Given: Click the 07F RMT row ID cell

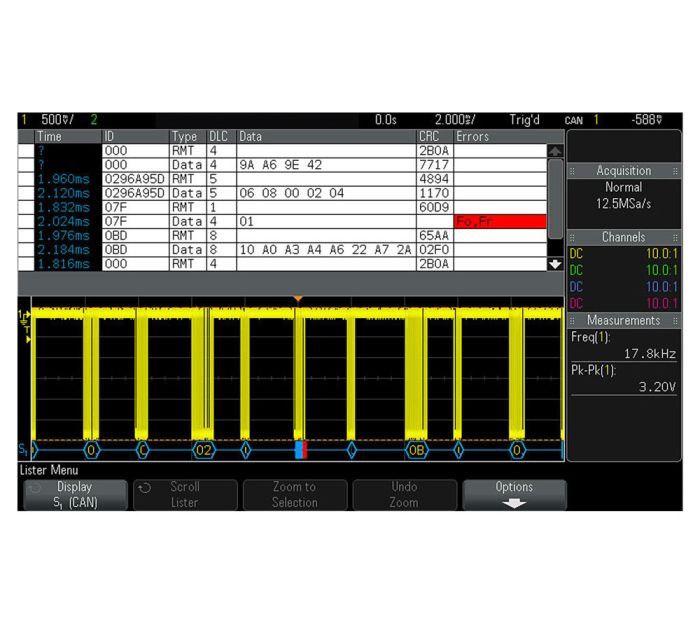Looking at the screenshot, I should point(136,208).
